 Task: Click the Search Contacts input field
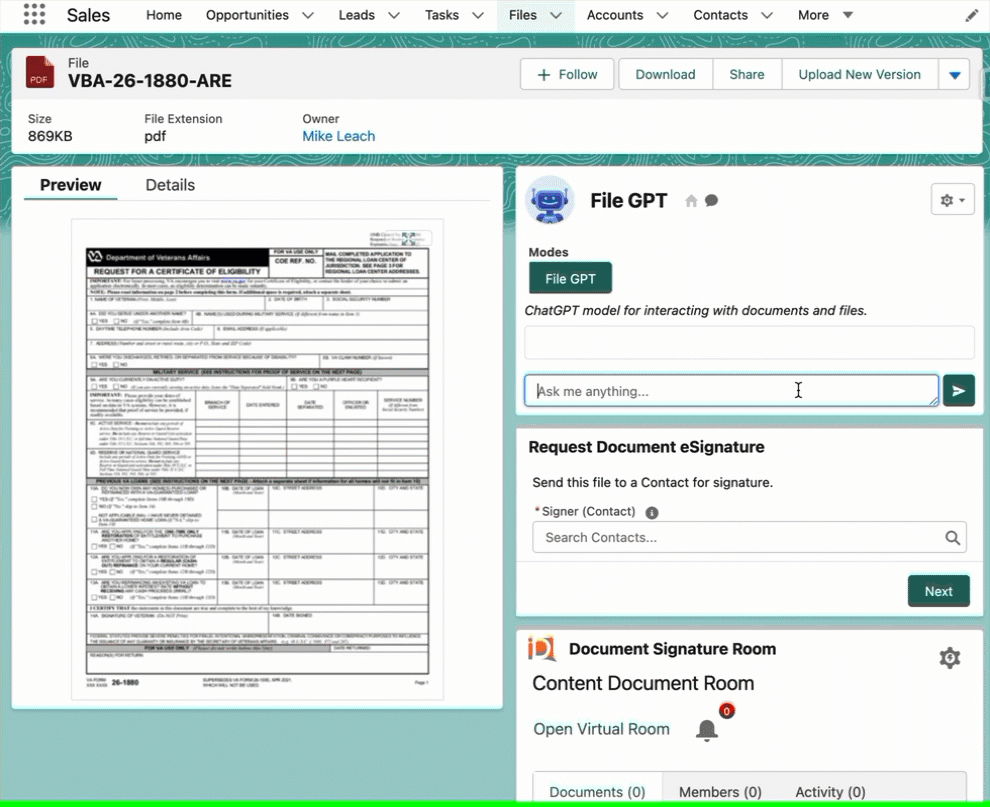click(749, 537)
